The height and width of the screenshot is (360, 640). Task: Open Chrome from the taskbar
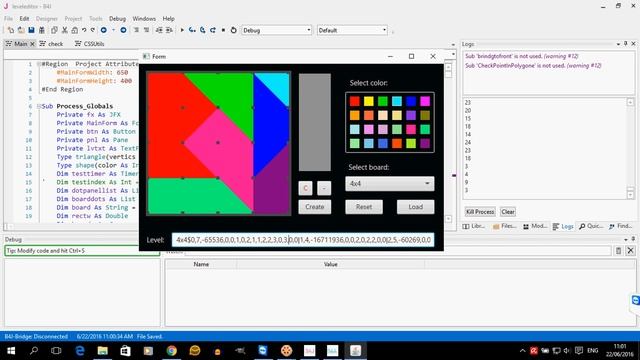171,351
